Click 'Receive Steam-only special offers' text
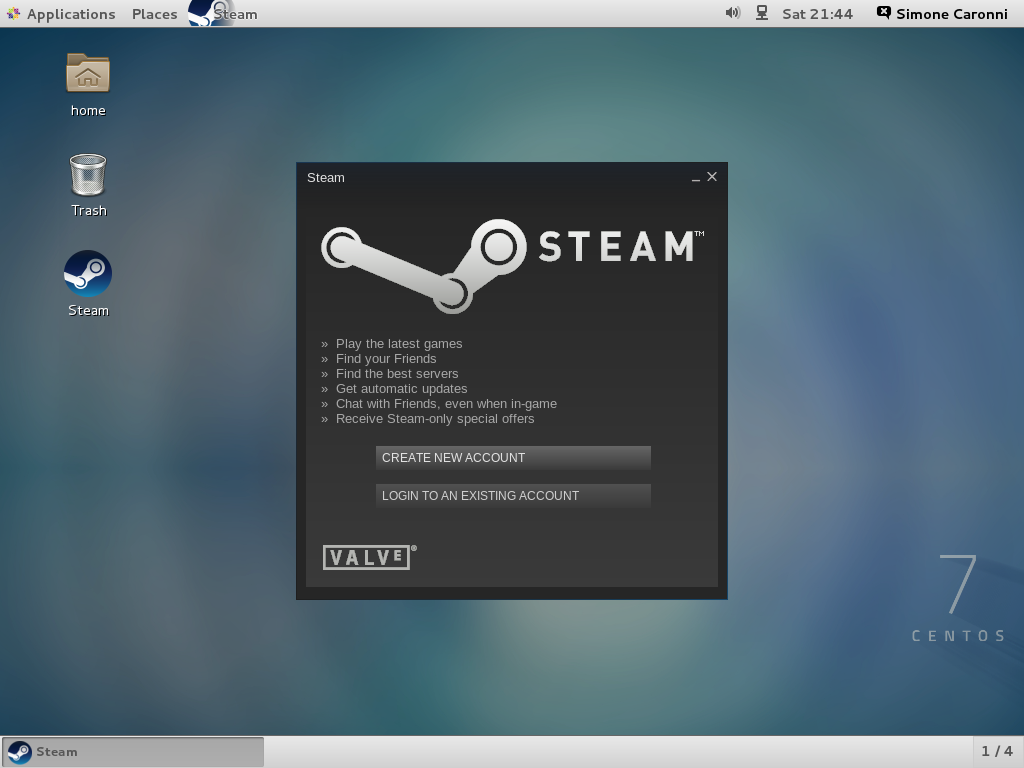This screenshot has height=768, width=1024. 435,419
